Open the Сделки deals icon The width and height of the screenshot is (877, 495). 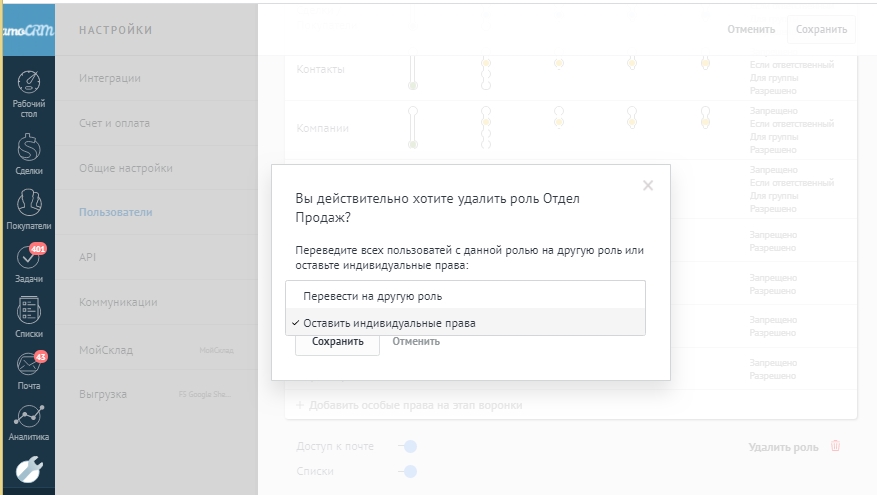pyautogui.click(x=29, y=150)
